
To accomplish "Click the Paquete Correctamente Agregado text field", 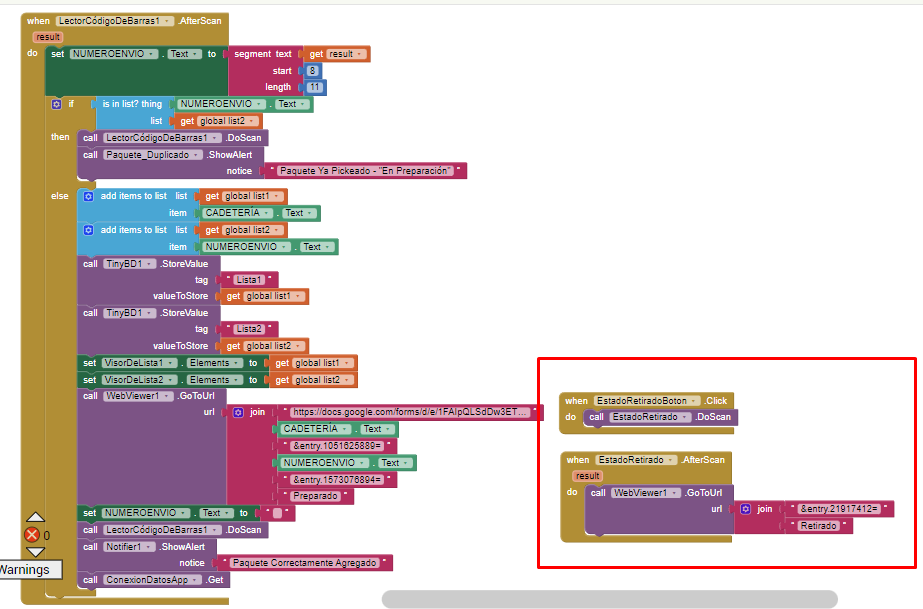I will [305, 563].
